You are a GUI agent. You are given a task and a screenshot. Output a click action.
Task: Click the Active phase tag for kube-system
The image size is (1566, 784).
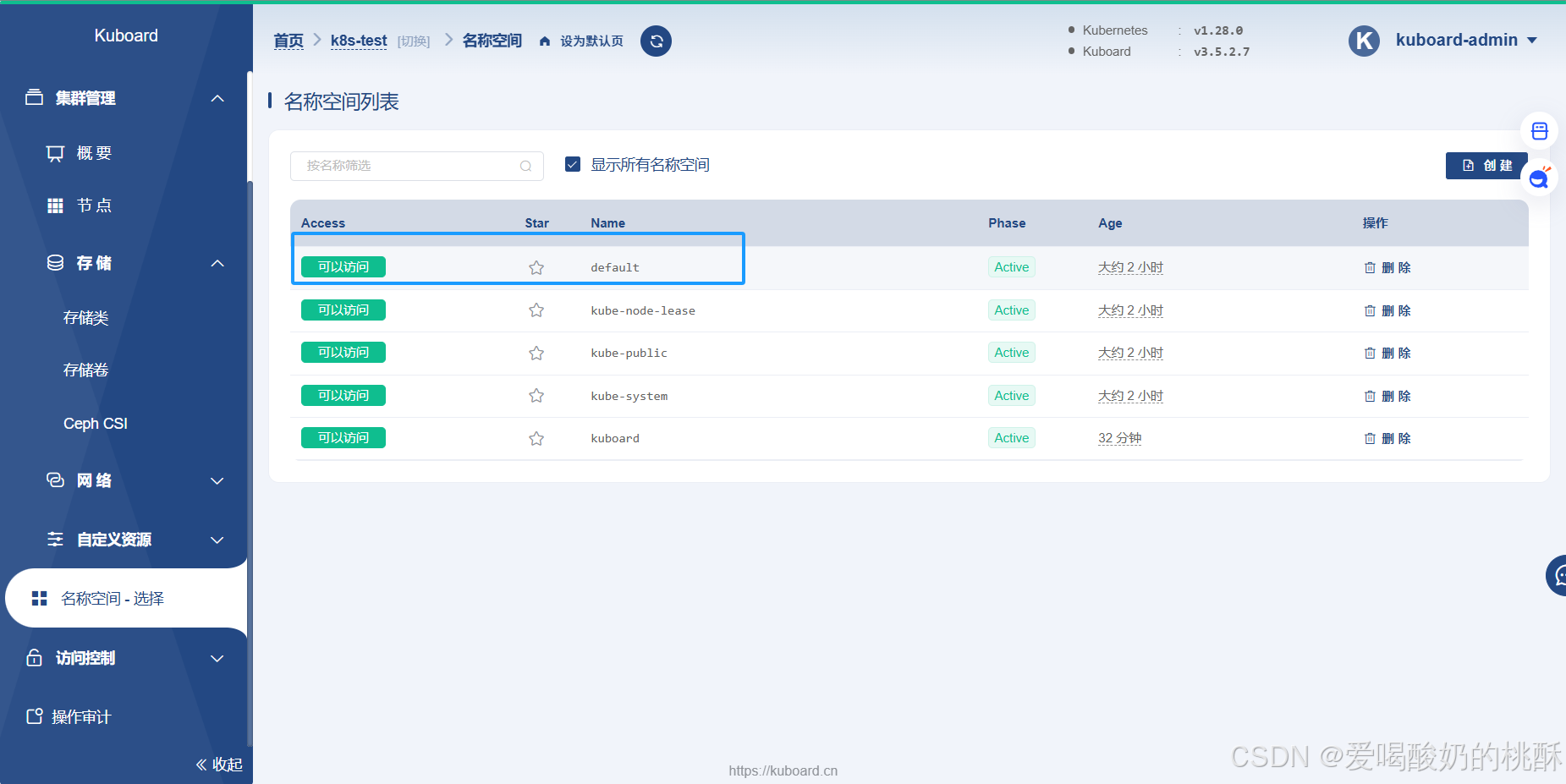1011,396
